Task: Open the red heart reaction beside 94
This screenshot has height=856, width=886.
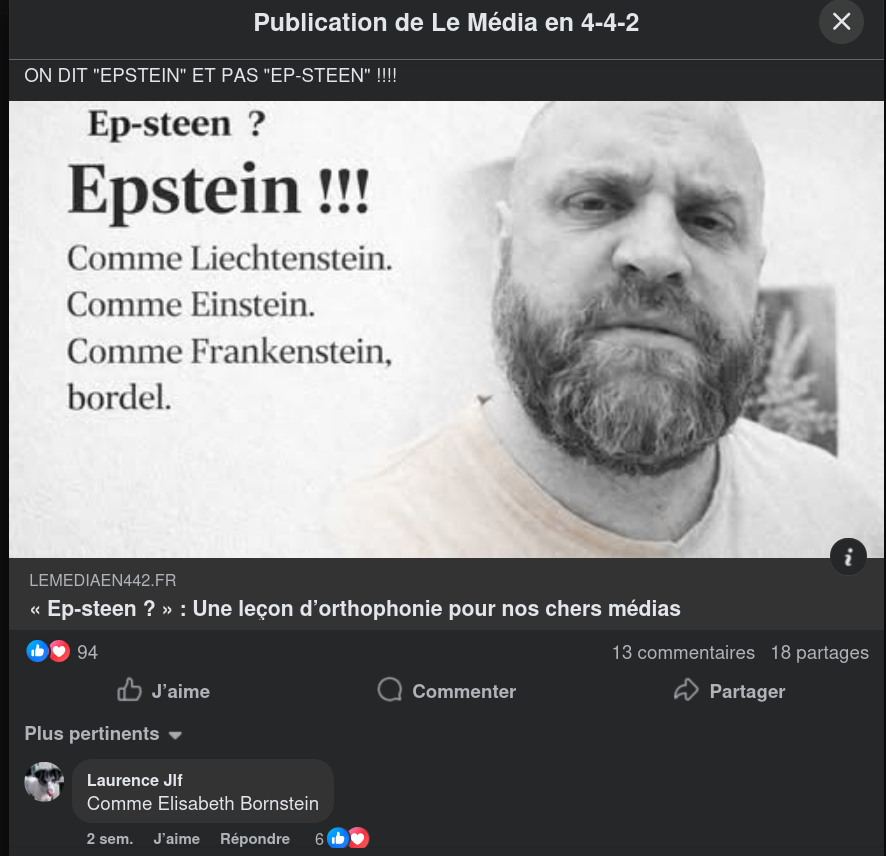Action: pyautogui.click(x=59, y=651)
